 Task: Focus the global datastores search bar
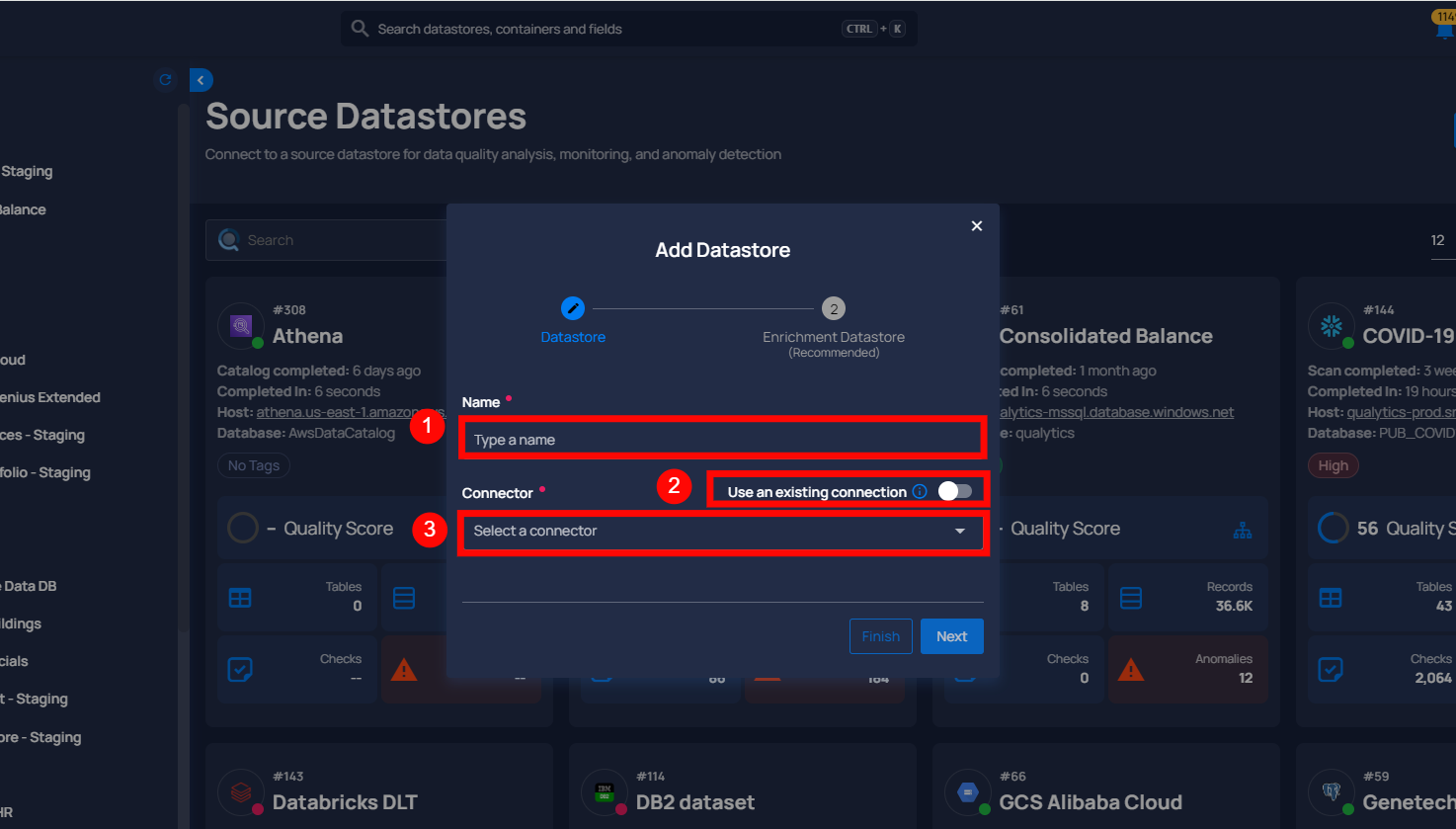click(x=629, y=29)
